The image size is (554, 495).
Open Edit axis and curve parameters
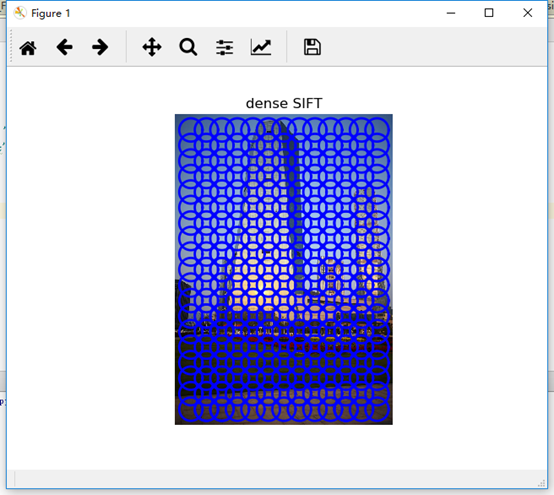261,47
